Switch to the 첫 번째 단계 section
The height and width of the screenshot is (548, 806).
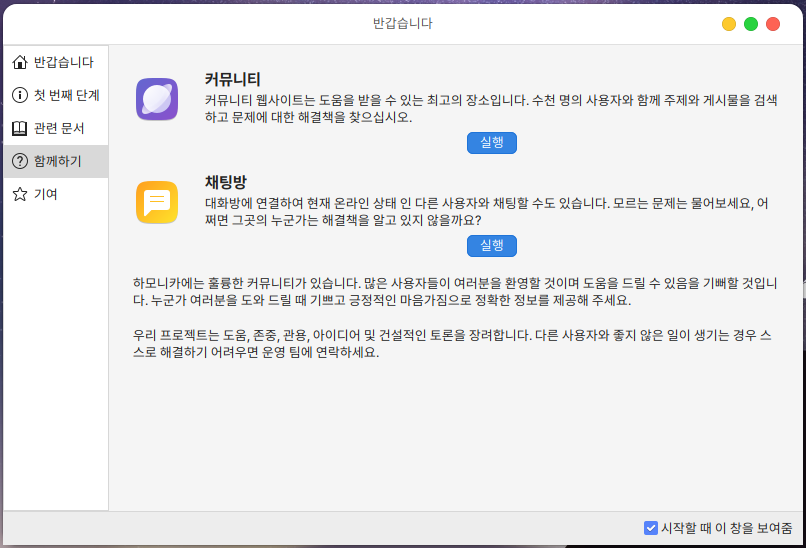[67, 95]
